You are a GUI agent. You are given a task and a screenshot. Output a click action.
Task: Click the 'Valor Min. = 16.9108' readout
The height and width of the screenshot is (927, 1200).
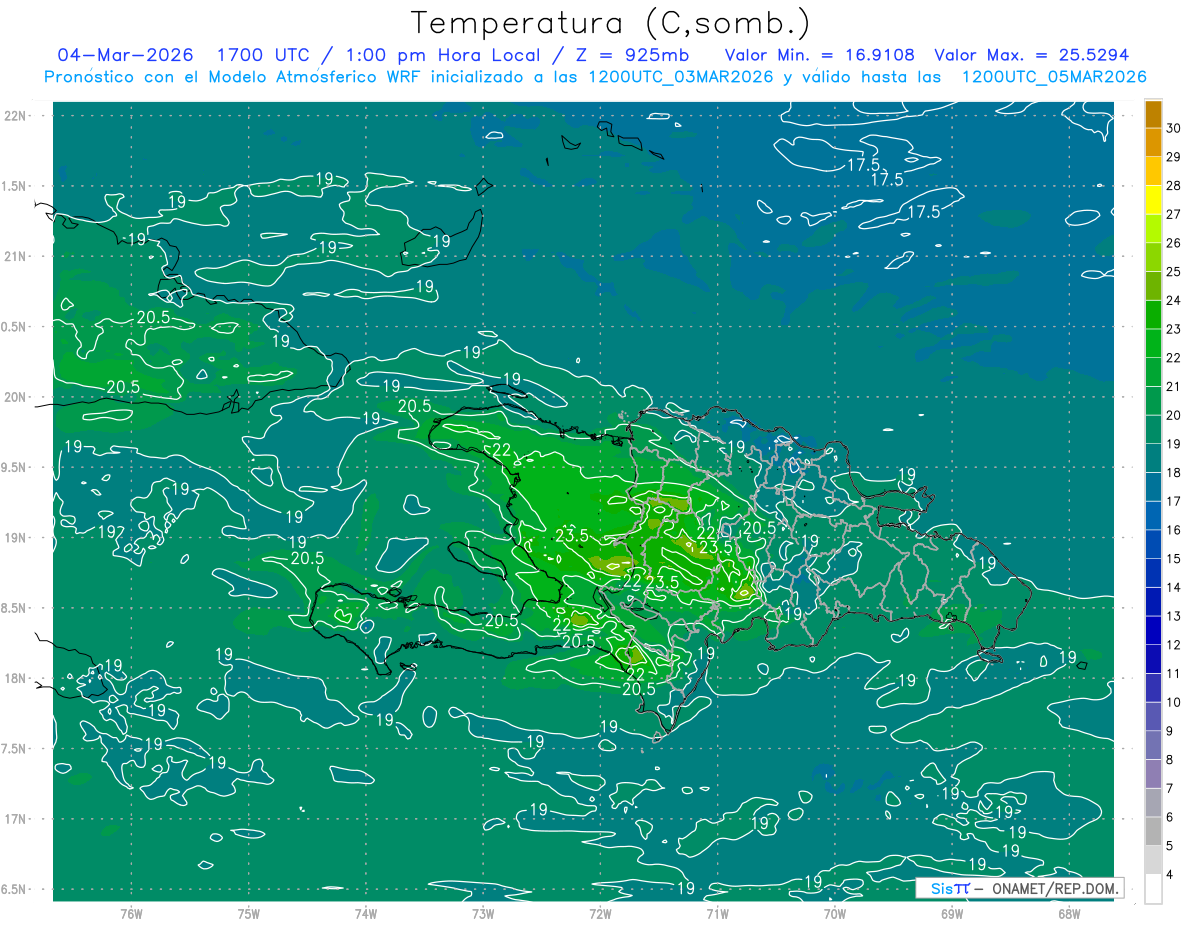click(820, 55)
